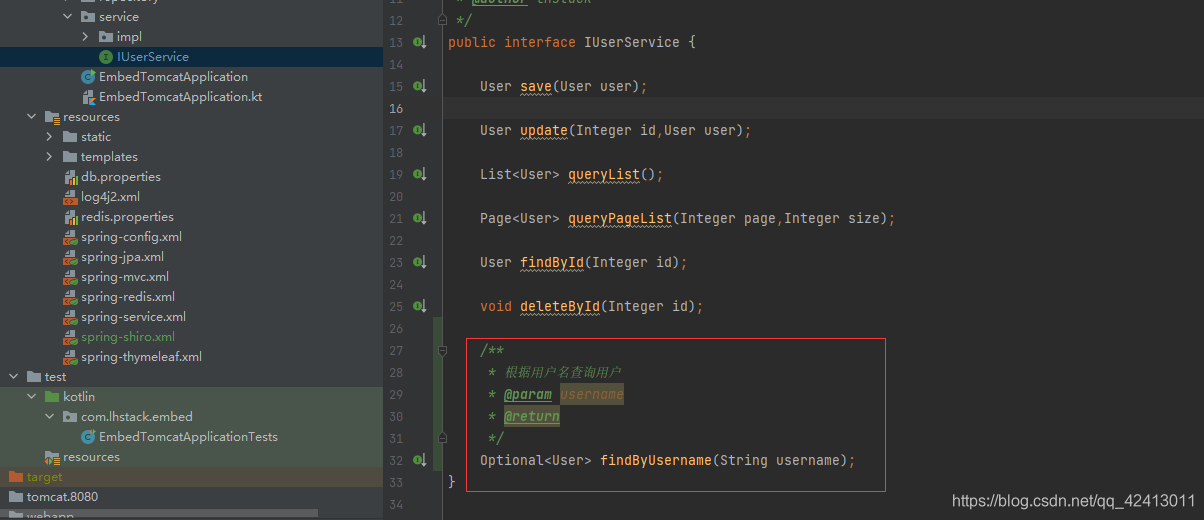
Task: Click line number 26 in the gutter
Action: (396, 328)
